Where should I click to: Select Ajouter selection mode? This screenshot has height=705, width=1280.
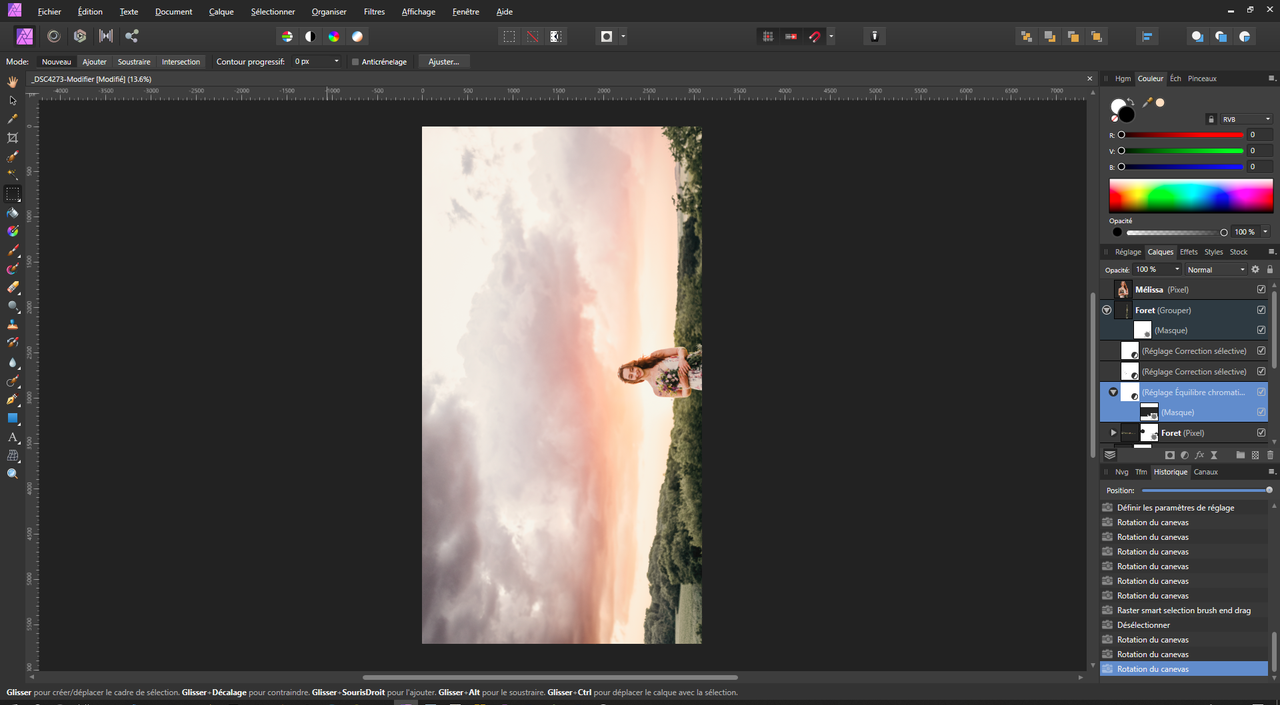click(x=95, y=62)
